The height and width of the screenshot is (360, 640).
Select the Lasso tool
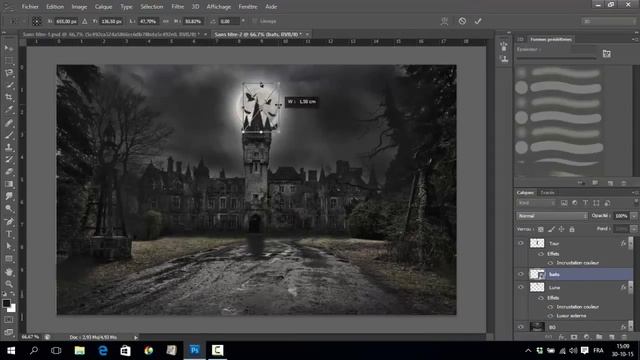[9, 73]
